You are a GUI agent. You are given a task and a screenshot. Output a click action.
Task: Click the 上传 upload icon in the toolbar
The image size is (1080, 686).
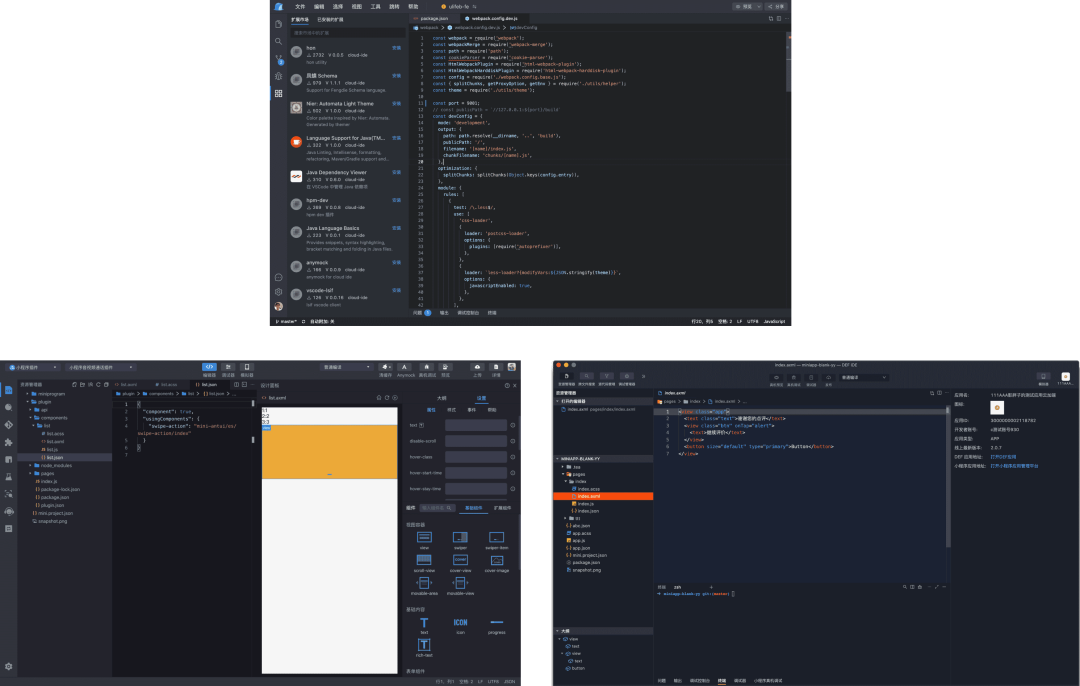[x=477, y=367]
